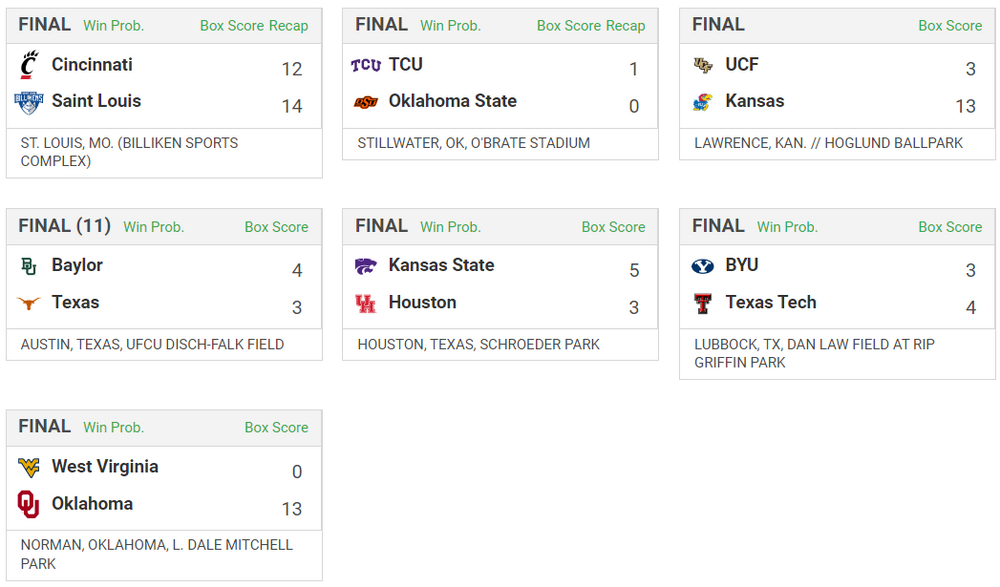
Task: Click the Kansas State Wildcats logo
Action: pyautogui.click(x=366, y=266)
